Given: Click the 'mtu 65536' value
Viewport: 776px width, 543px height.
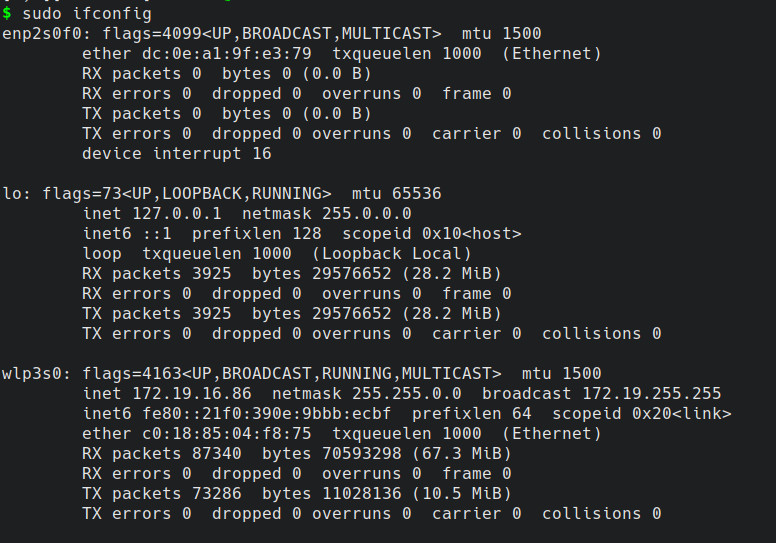Looking at the screenshot, I should click(396, 194).
